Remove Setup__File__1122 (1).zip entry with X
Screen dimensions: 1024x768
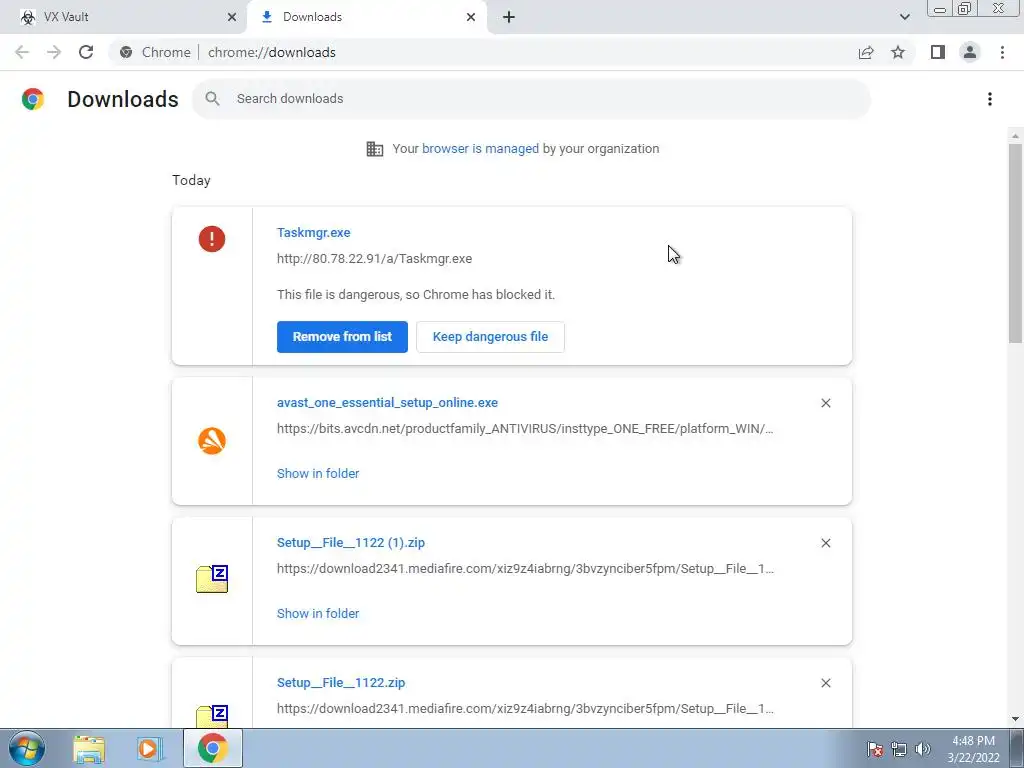pos(825,543)
